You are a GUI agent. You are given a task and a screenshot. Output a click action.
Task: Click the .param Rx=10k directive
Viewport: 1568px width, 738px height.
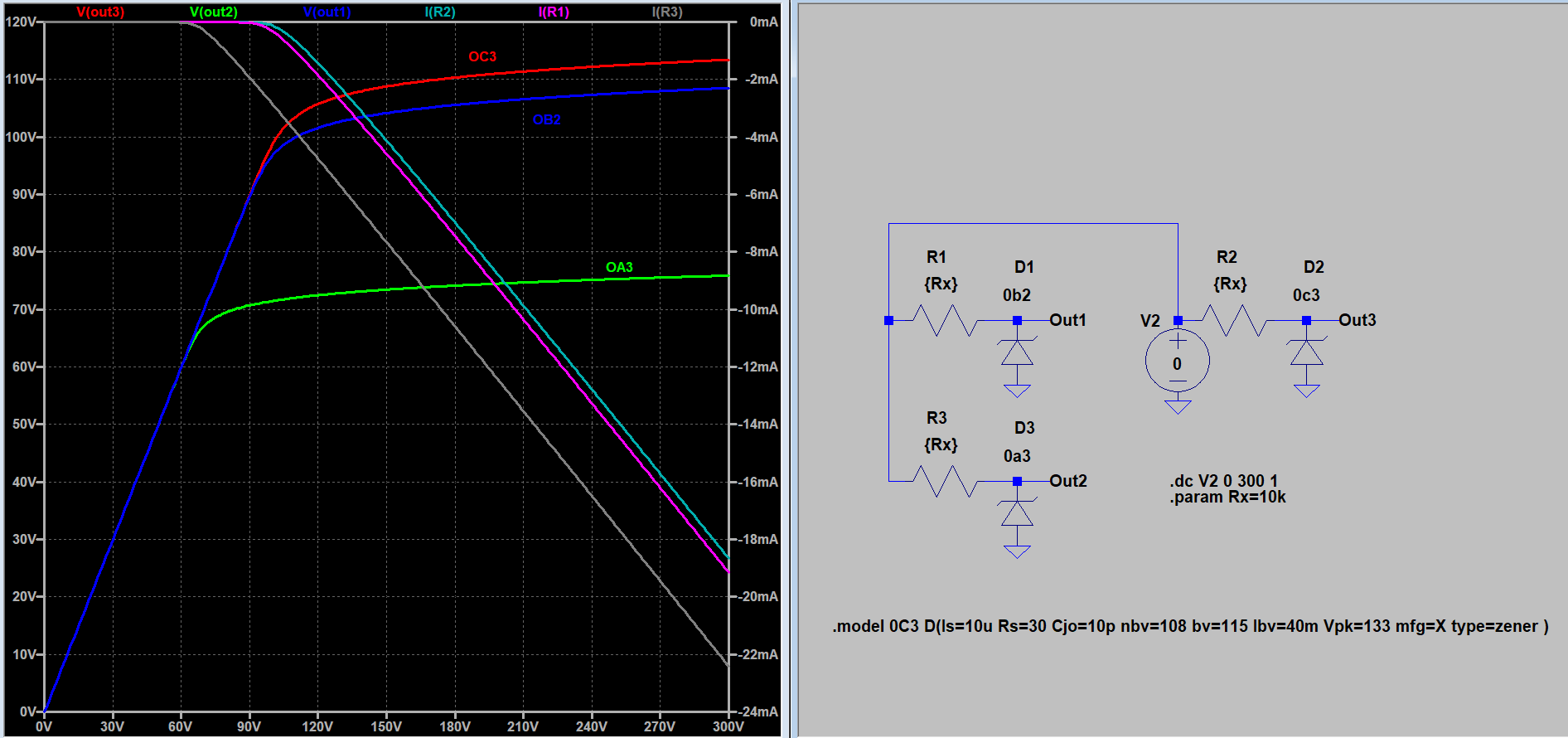(1228, 498)
